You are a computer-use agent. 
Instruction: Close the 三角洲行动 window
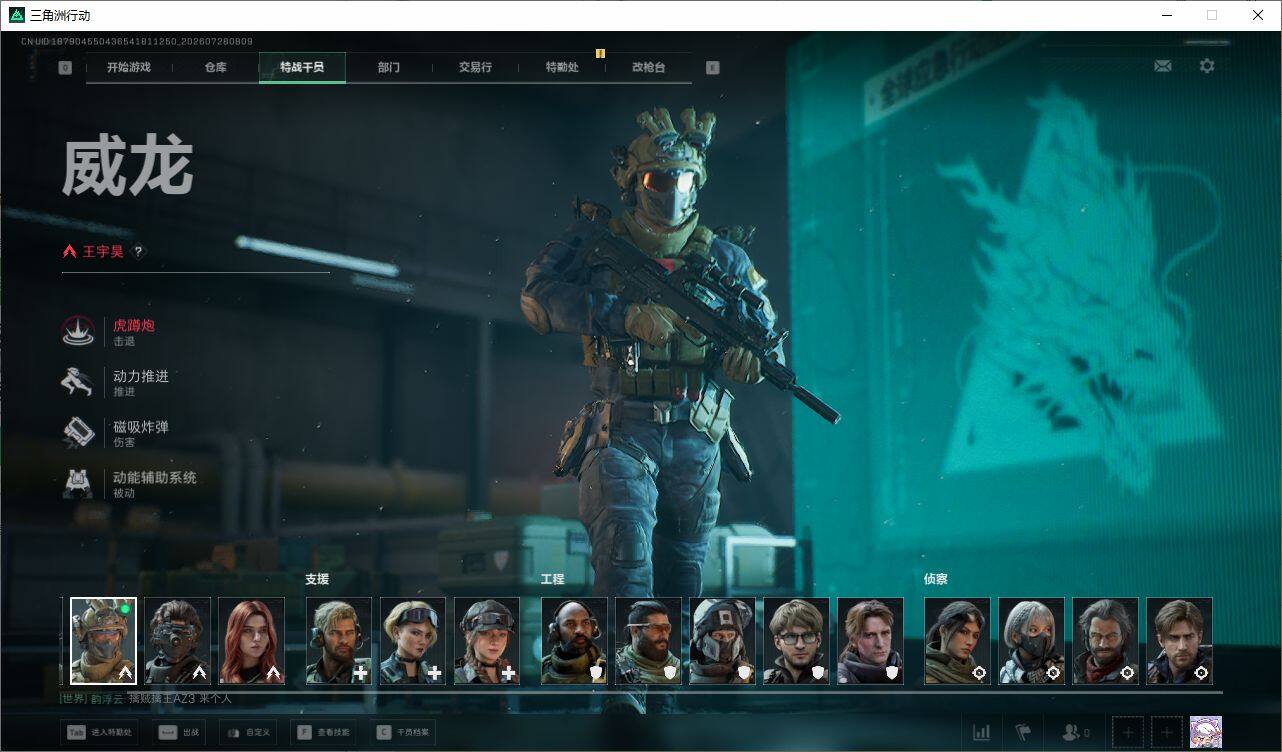[x=1259, y=15]
